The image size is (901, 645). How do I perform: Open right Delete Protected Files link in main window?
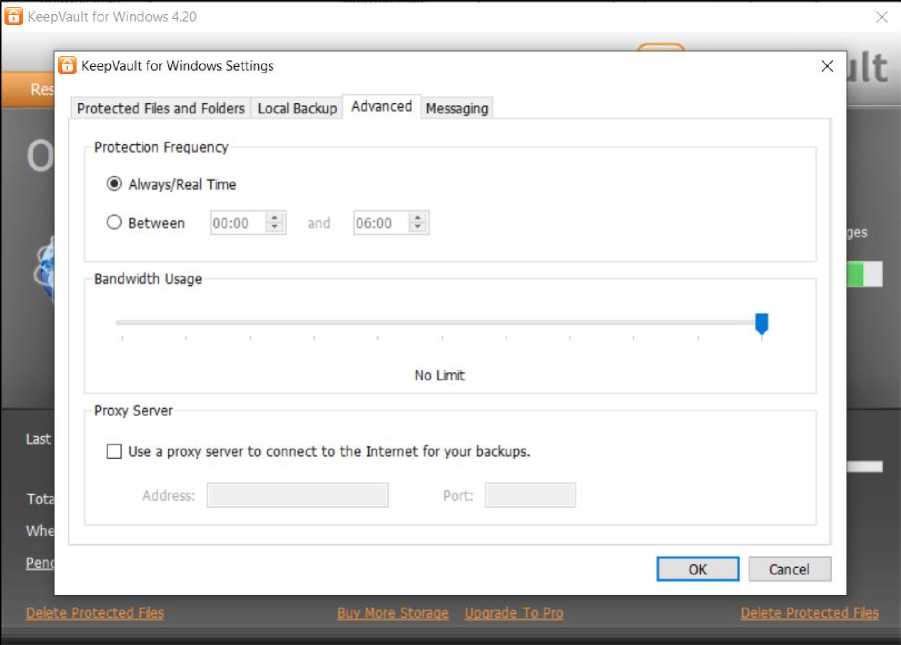coord(810,613)
